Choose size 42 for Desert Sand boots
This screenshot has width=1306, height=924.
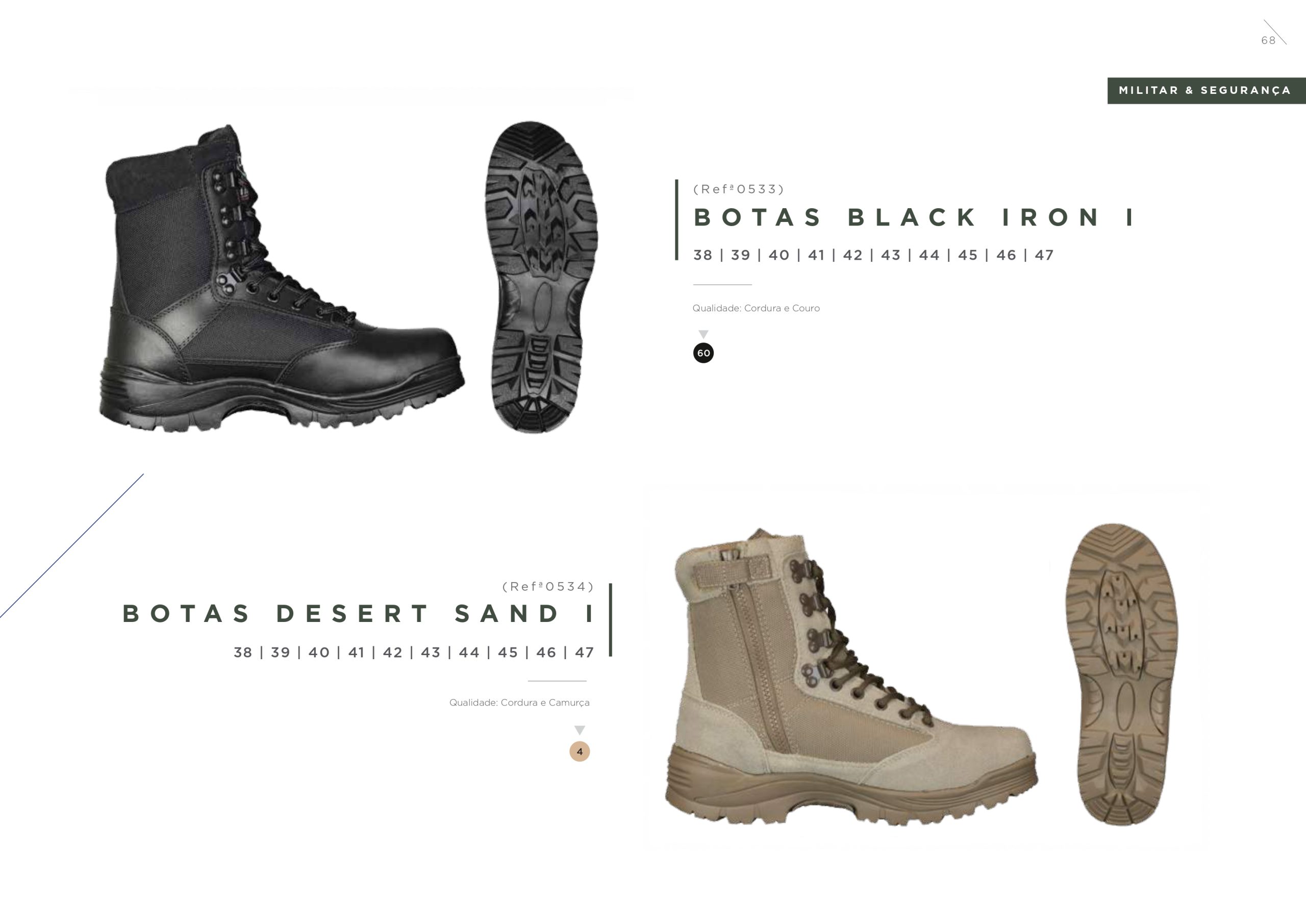click(392, 652)
